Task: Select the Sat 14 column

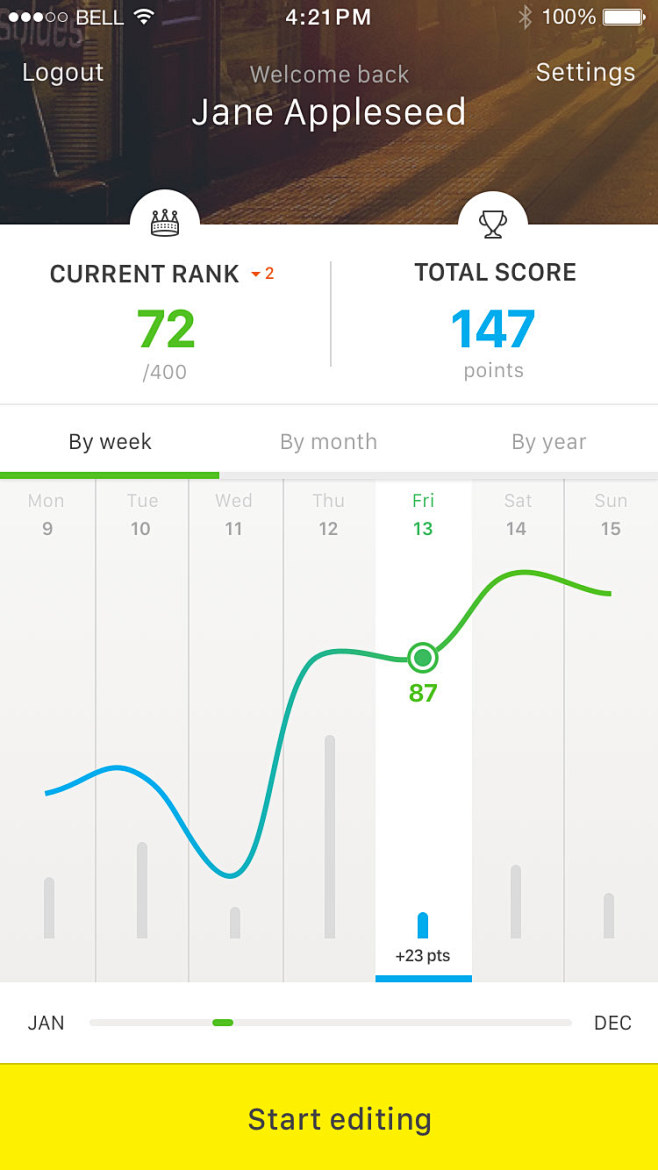Action: tap(517, 731)
